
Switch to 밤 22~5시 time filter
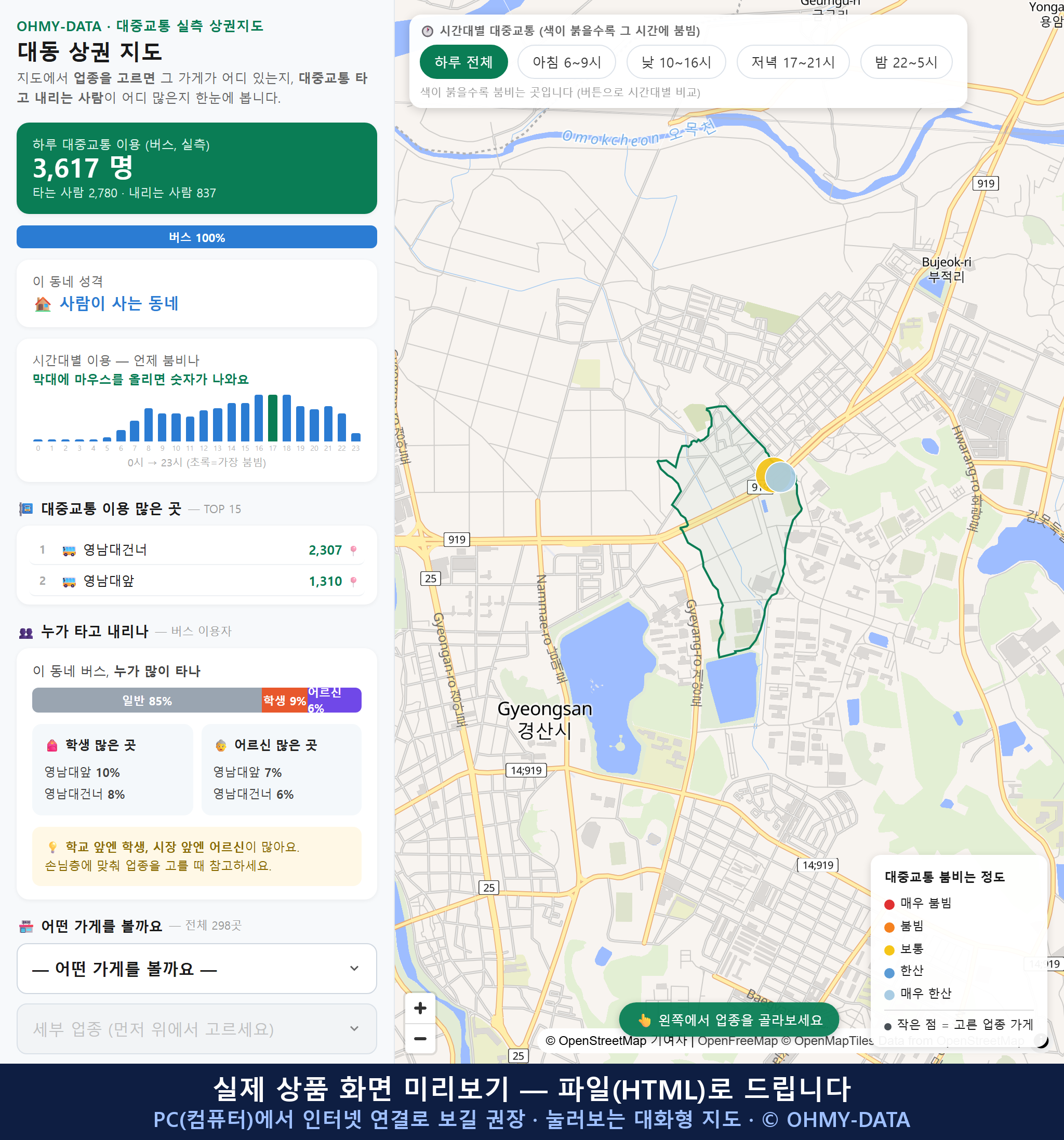pyautogui.click(x=906, y=62)
